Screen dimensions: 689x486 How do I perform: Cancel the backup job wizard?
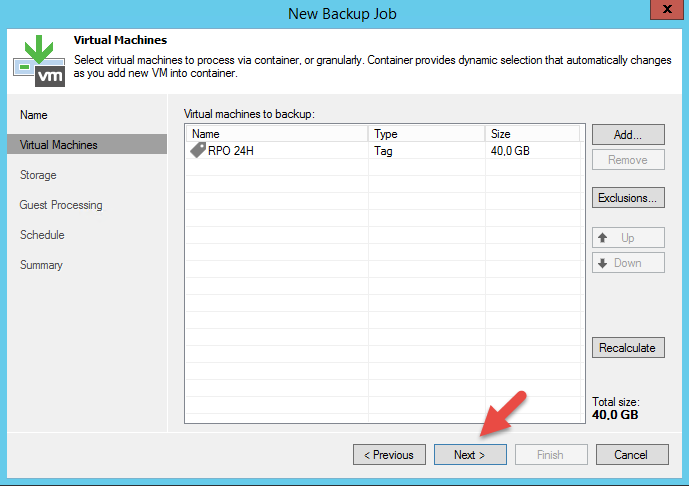pos(631,455)
